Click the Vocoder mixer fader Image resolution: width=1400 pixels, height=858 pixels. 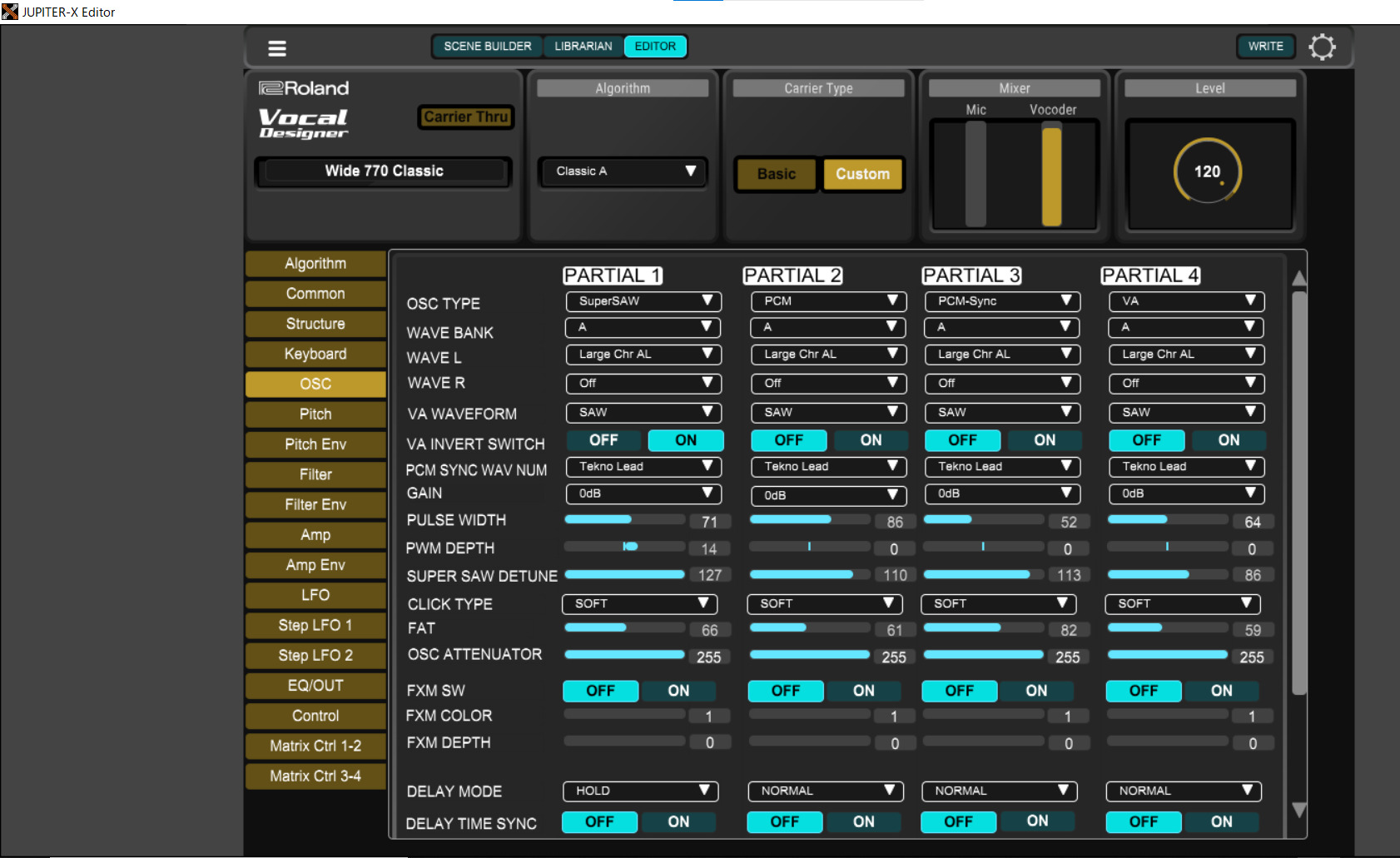tap(1052, 174)
